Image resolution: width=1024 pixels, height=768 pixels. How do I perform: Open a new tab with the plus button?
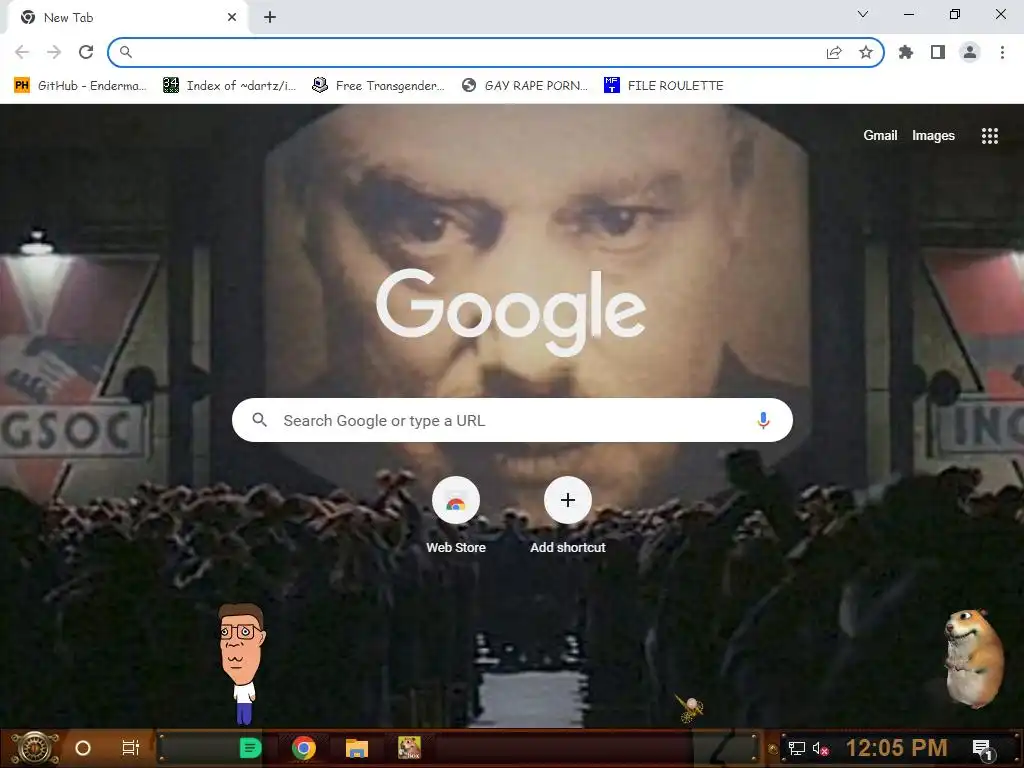[x=270, y=17]
